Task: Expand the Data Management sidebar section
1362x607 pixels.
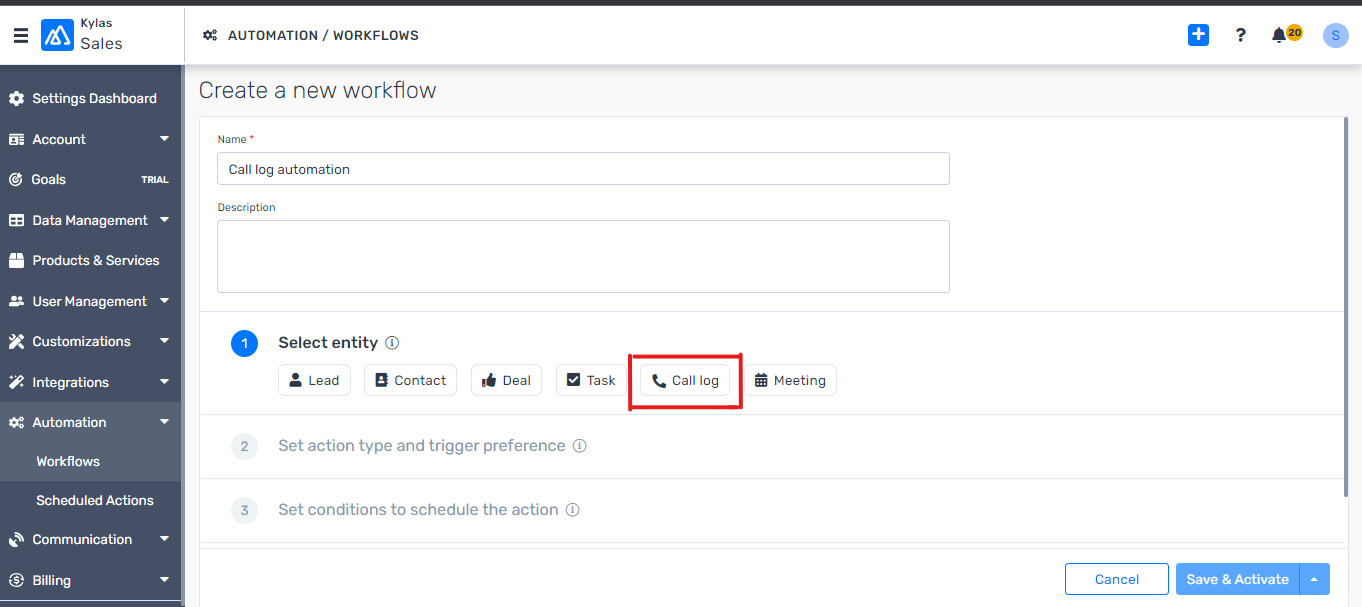Action: [90, 220]
